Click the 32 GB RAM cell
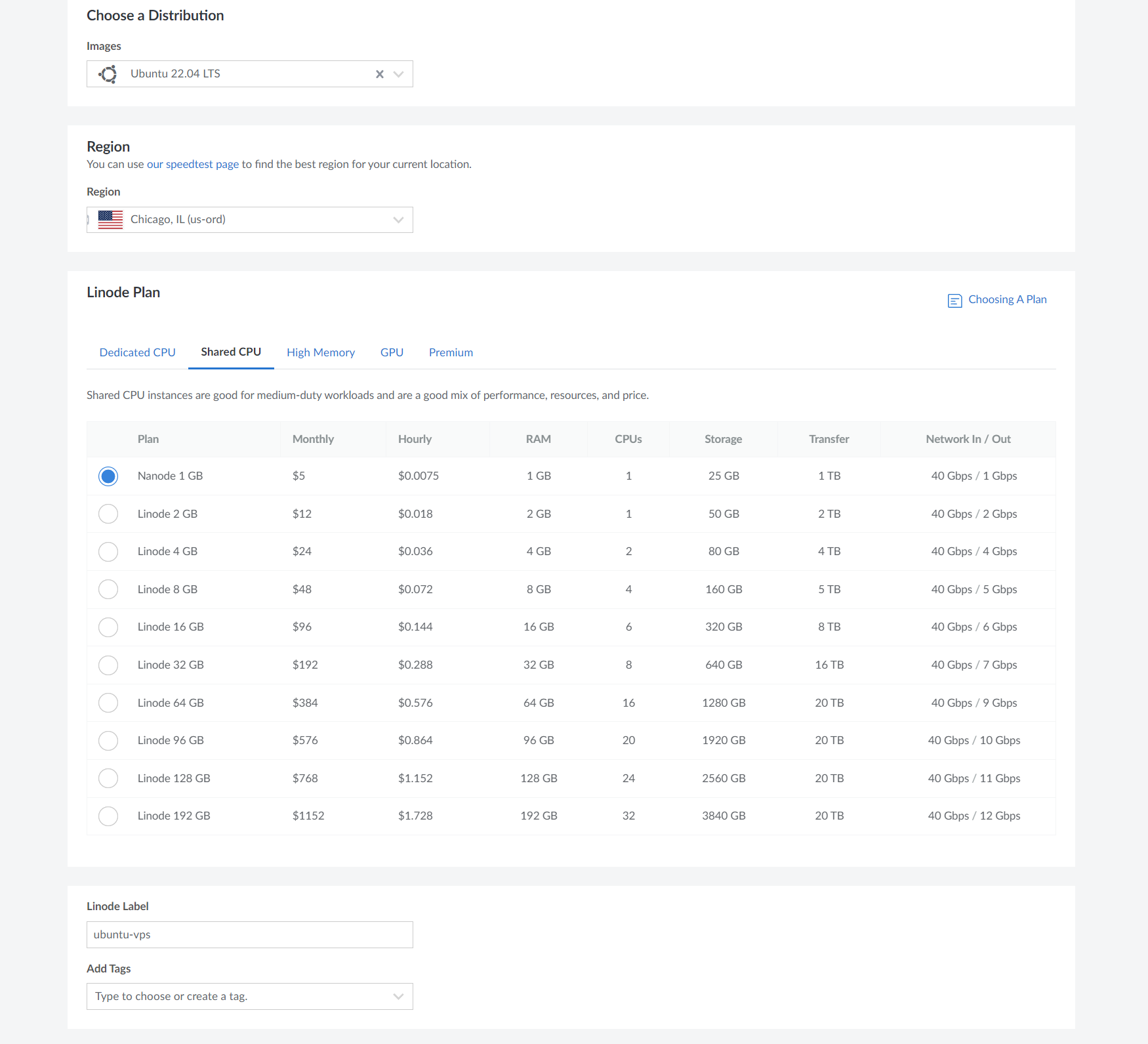Screen dimensions: 1148x1044 tap(539, 665)
